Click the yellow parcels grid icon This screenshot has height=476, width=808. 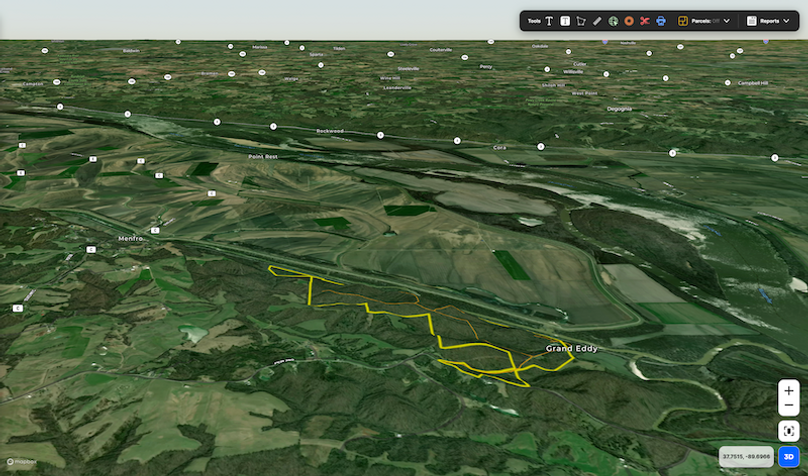683,20
